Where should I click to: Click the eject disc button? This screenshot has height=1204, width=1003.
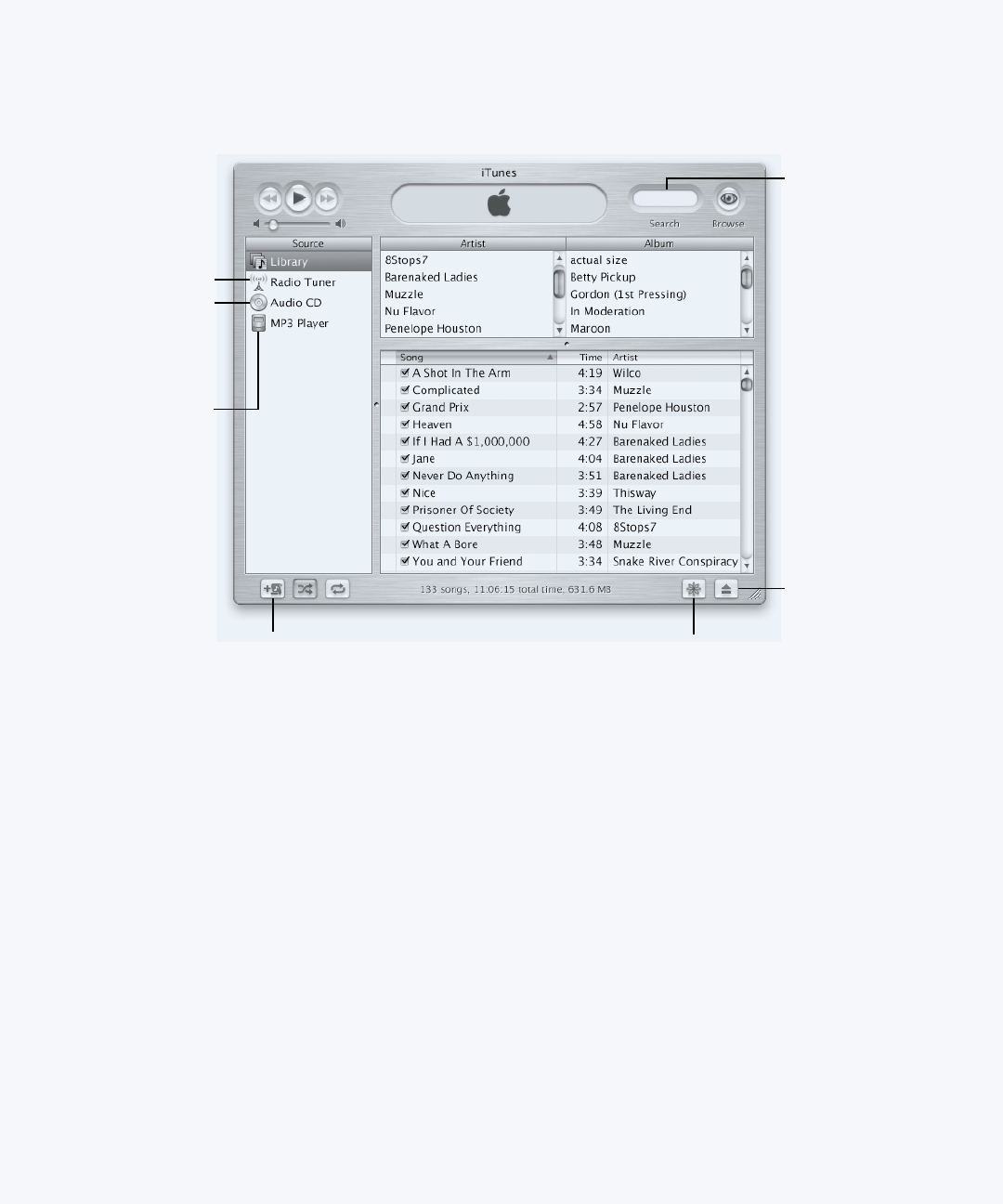pos(726,589)
